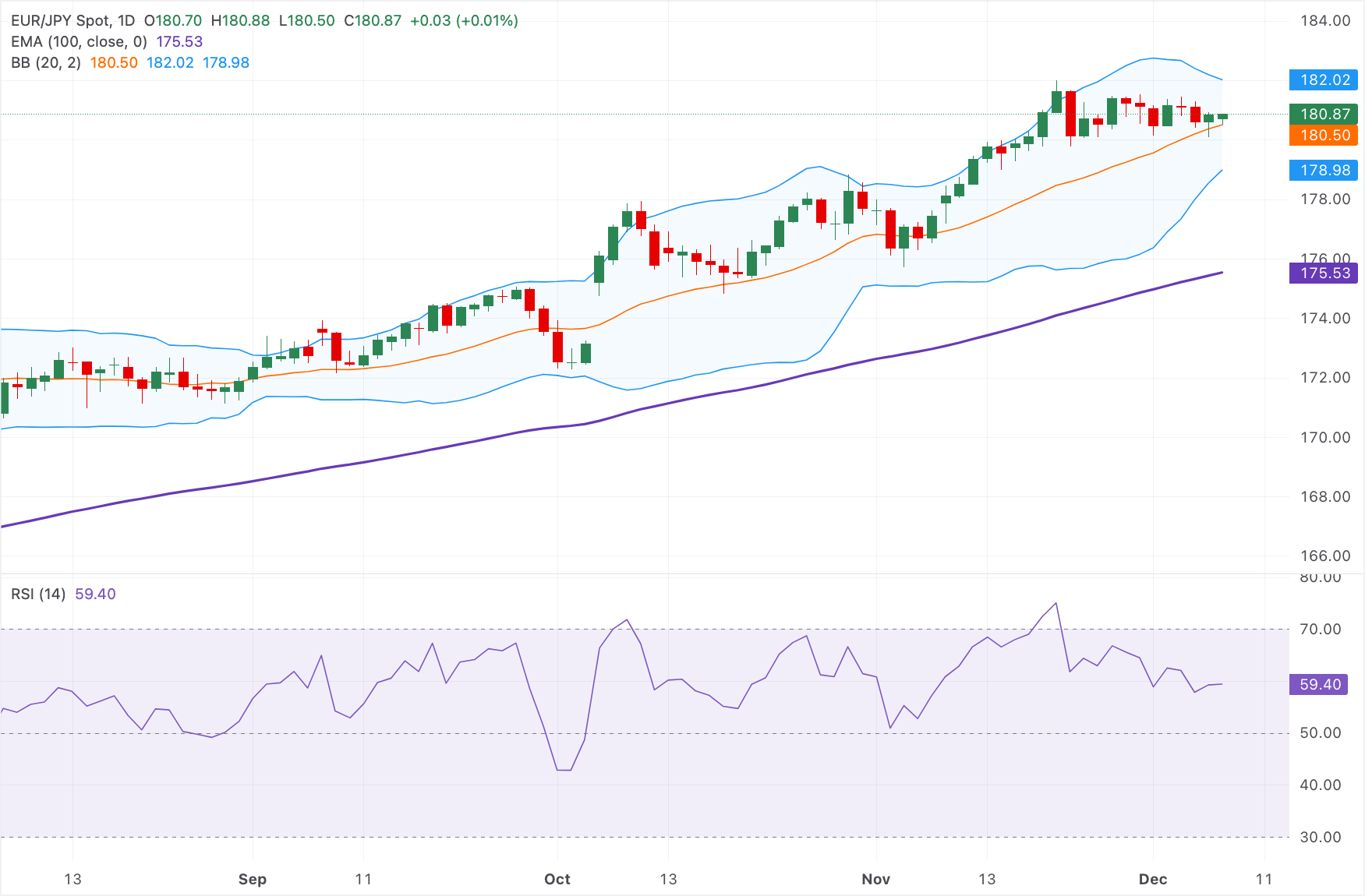The height and width of the screenshot is (896, 1365).
Task: Select the 175.53 EMA price tag on the axis
Action: tap(1323, 273)
